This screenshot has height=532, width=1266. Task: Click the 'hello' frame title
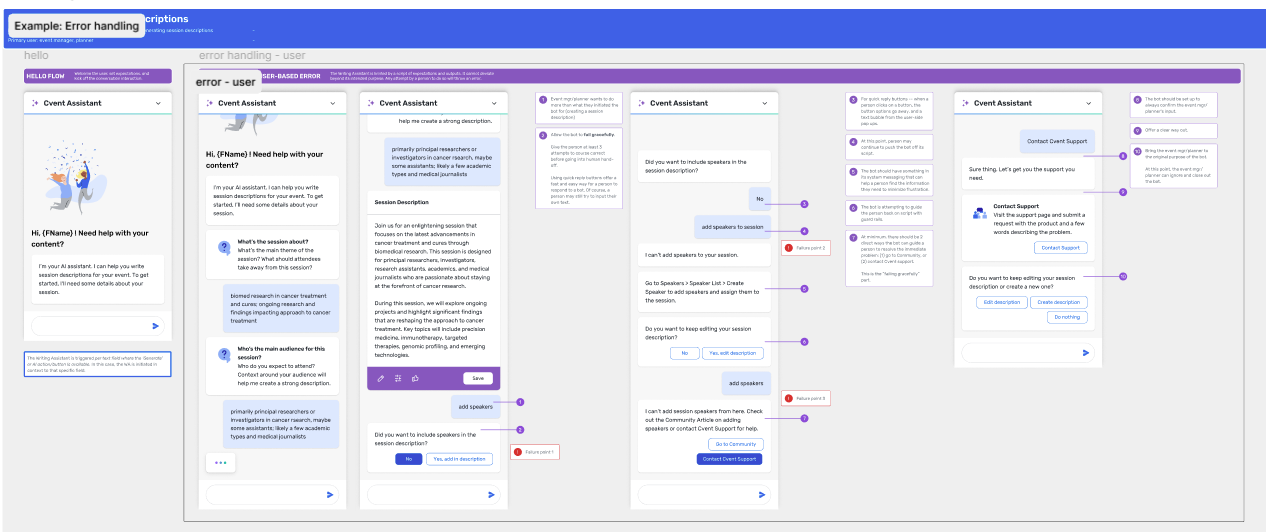pos(36,56)
